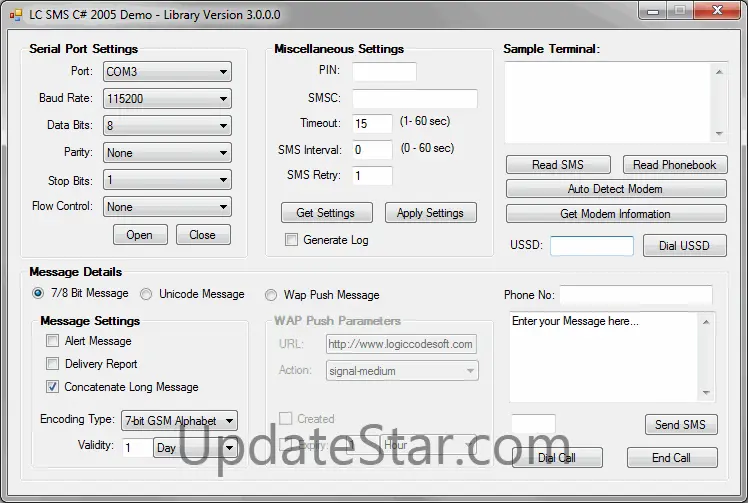The width and height of the screenshot is (748, 503).
Task: Click message box scrollbar up arrow
Action: (706, 322)
